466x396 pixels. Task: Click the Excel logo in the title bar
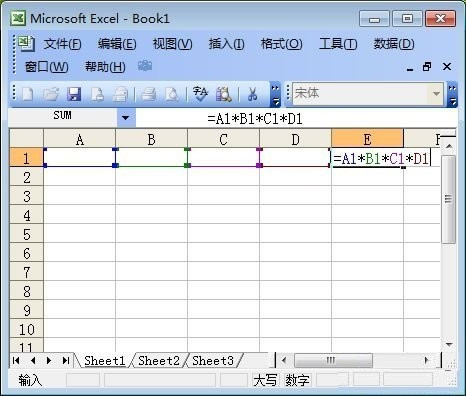click(18, 18)
